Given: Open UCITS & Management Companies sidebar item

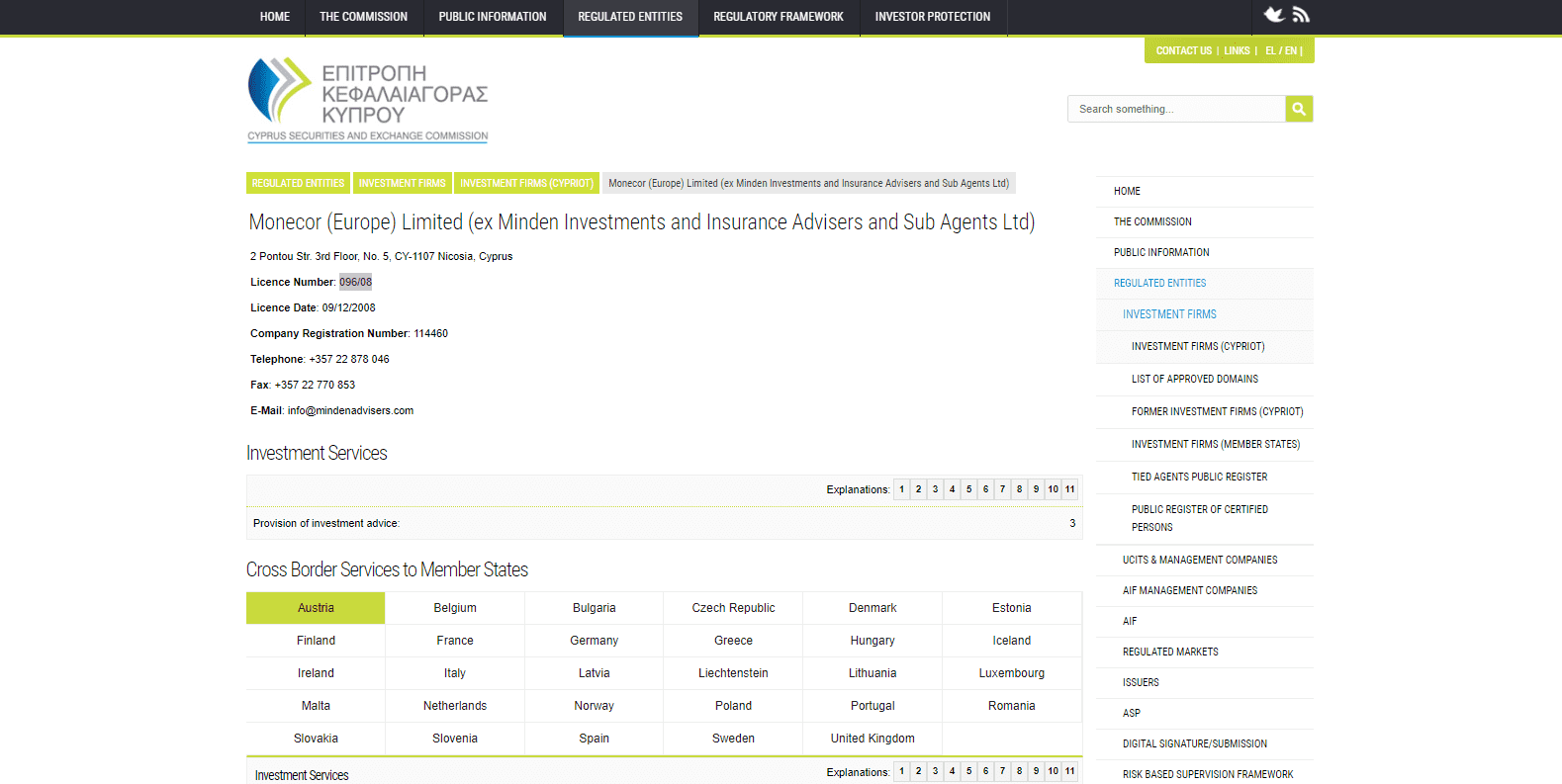Looking at the screenshot, I should (x=1199, y=560).
